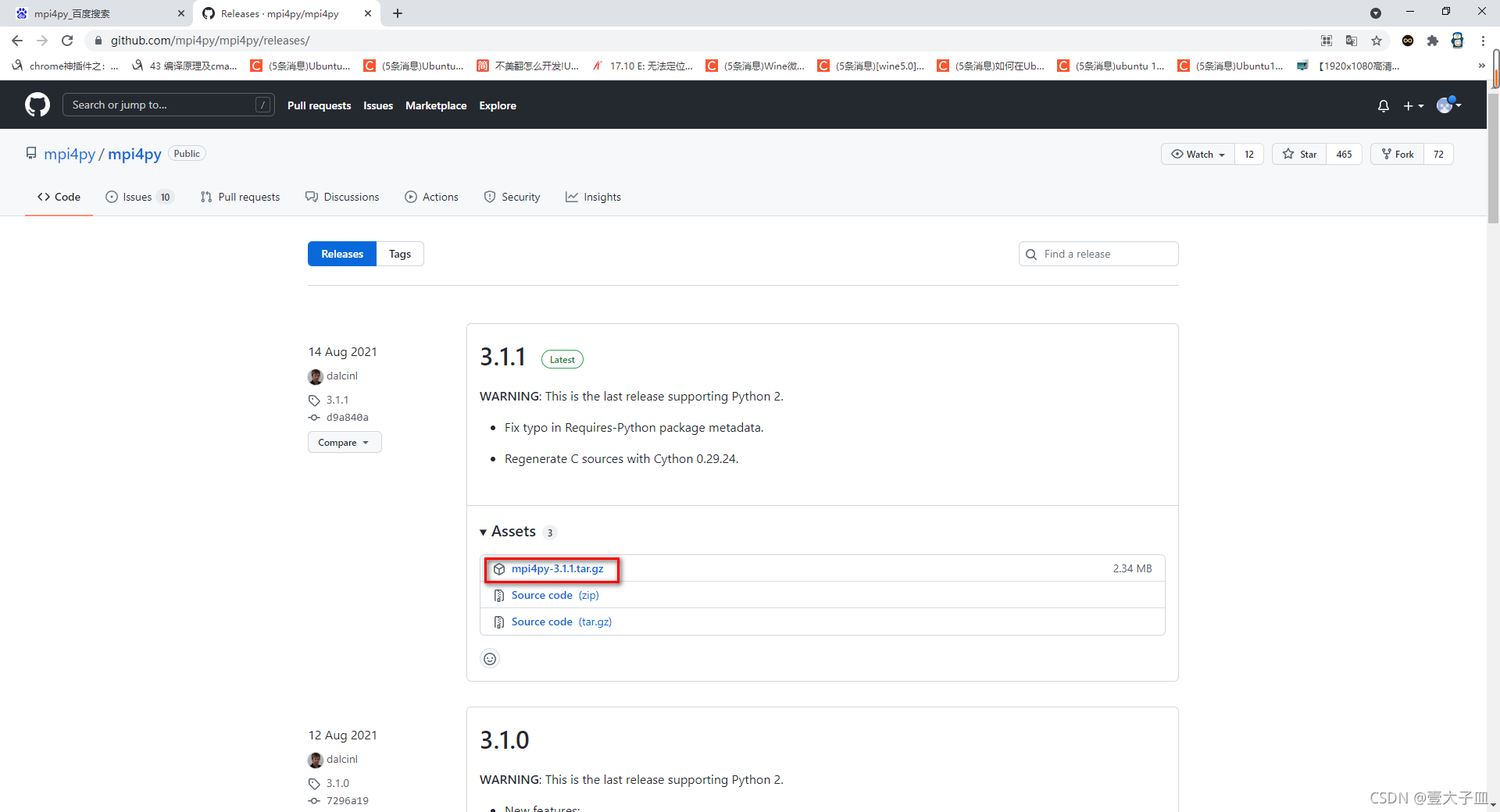The width and height of the screenshot is (1500, 812).
Task: Click the Find a release search field
Action: coord(1098,254)
